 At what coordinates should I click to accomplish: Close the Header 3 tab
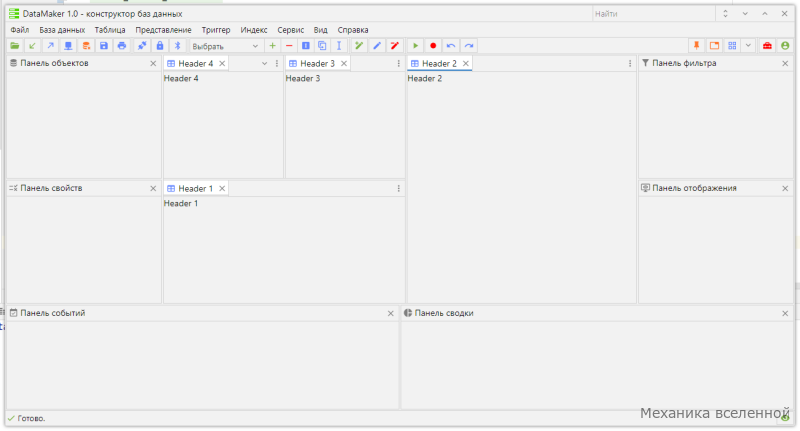[344, 64]
